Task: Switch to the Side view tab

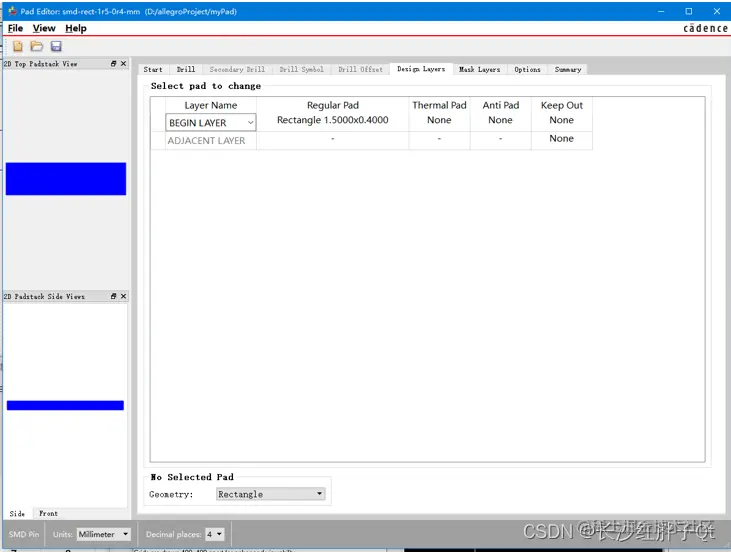Action: pyautogui.click(x=17, y=513)
